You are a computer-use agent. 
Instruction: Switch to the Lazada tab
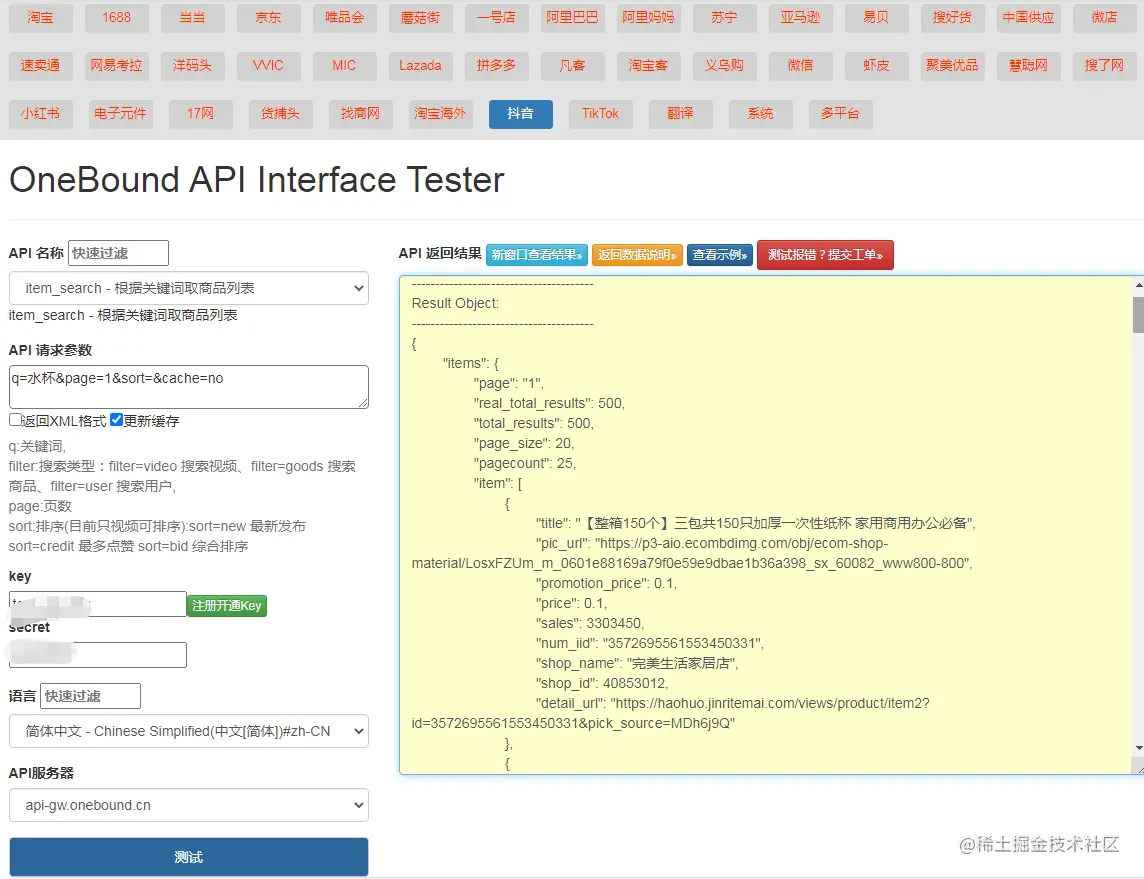coord(420,66)
